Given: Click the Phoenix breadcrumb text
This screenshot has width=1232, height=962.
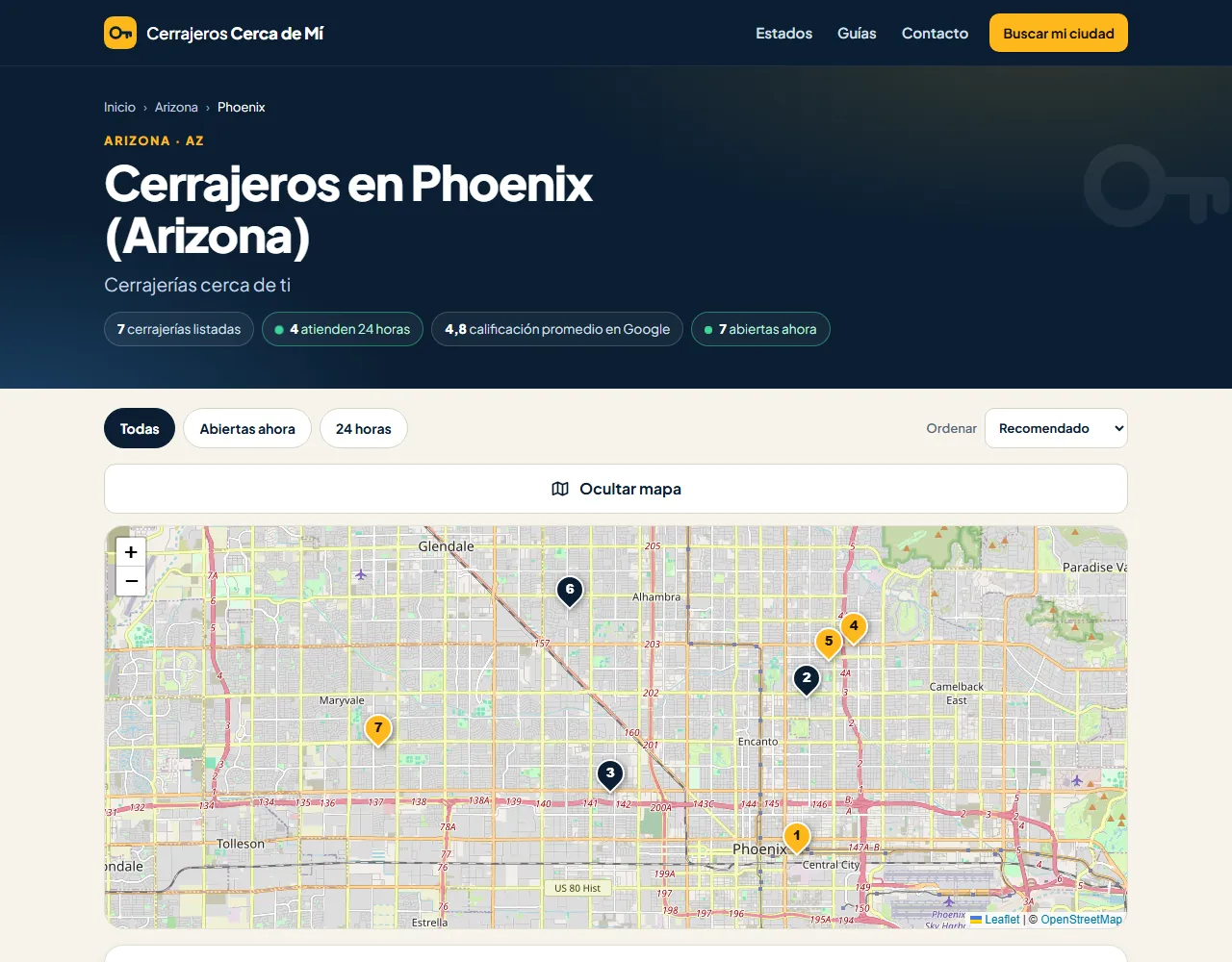Looking at the screenshot, I should coord(241,108).
